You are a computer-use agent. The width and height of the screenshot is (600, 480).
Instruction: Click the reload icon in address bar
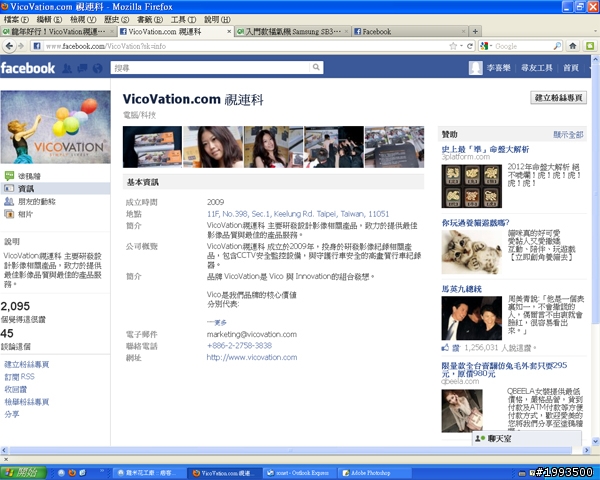click(x=470, y=46)
